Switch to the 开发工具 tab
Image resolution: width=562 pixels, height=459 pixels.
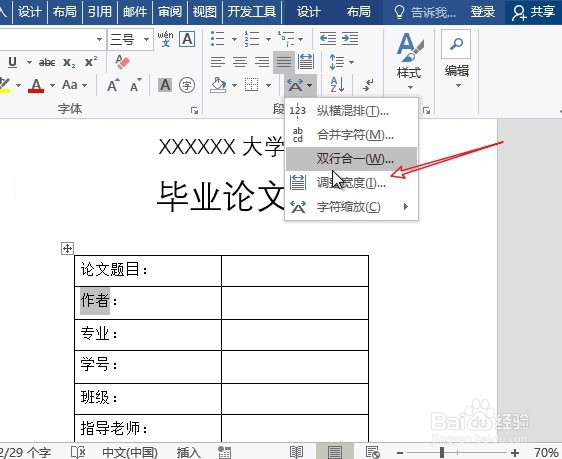[252, 12]
